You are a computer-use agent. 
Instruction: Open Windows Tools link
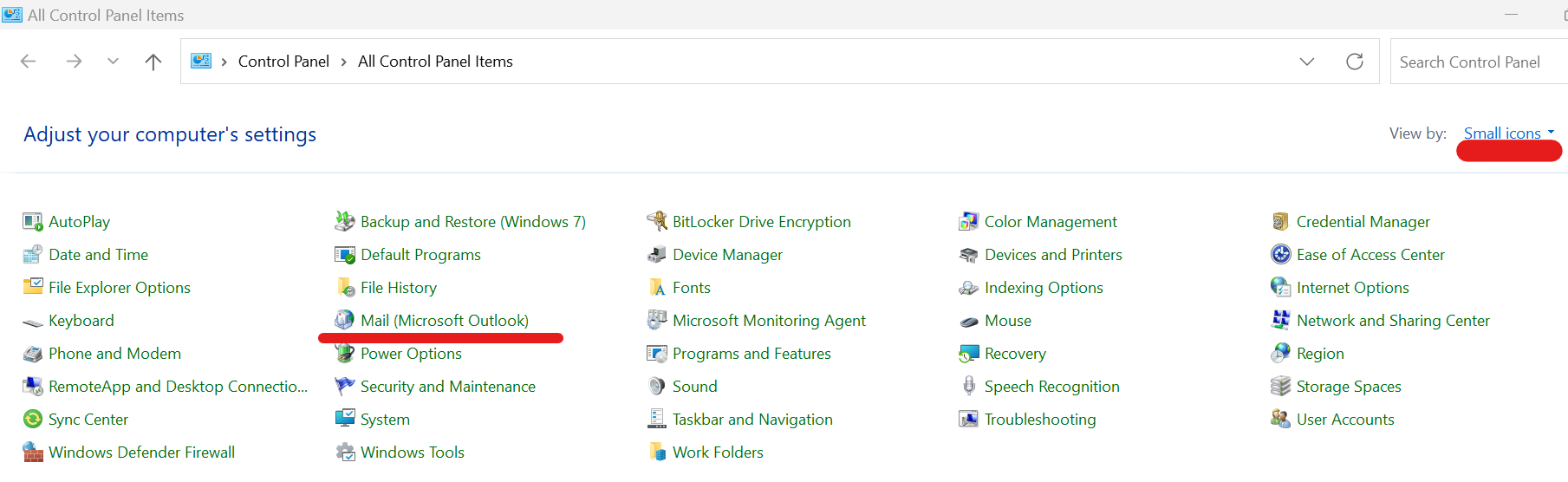click(413, 453)
